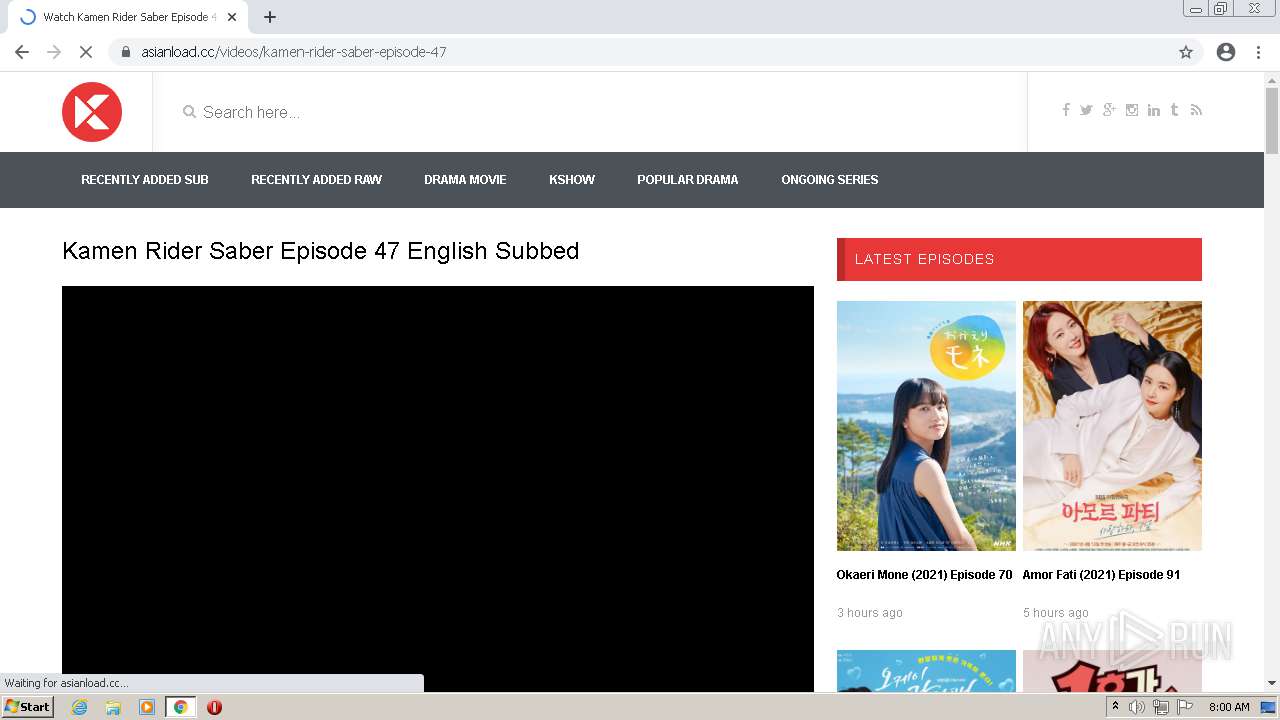Open the Chrome profile avatar
Screen dimensions: 1280x720
point(1226,52)
